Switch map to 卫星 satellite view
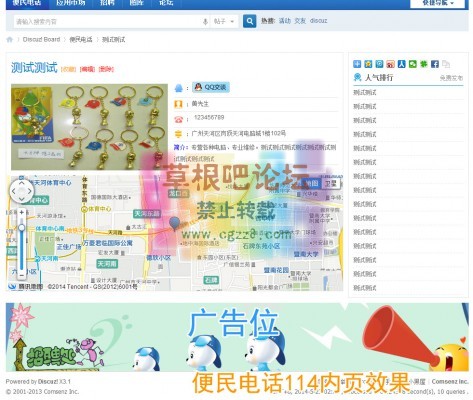Image resolution: width=473 pixels, height=400 pixels. pos(331,183)
